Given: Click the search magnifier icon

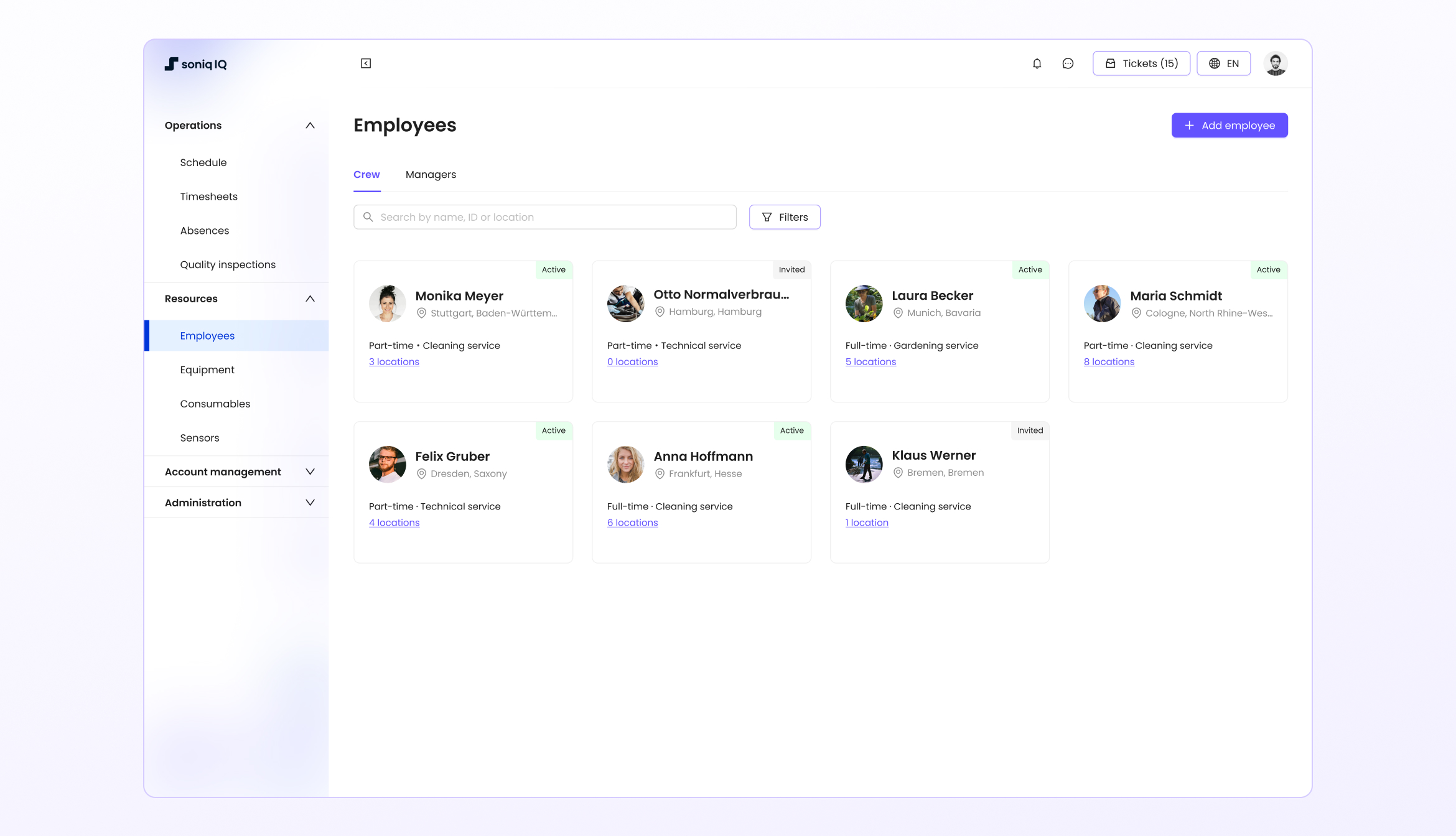Looking at the screenshot, I should pyautogui.click(x=368, y=216).
